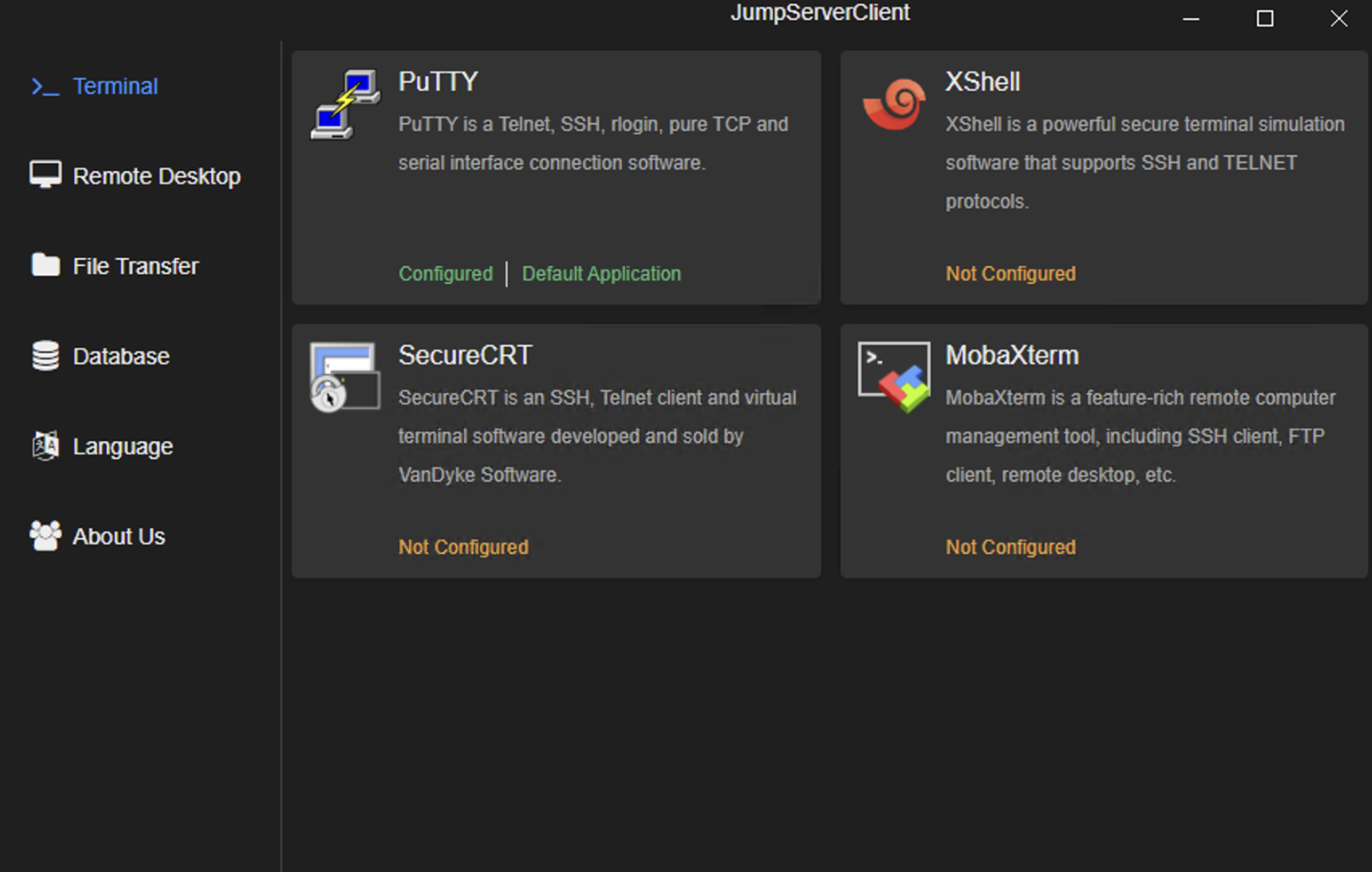Click the XShell description text
The width and height of the screenshot is (1372, 872).
(x=1145, y=163)
